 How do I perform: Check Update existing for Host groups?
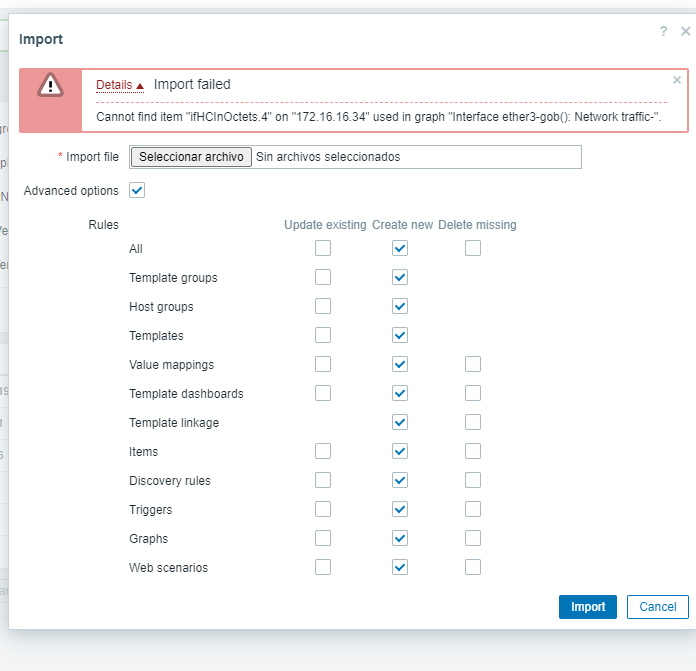click(x=323, y=306)
